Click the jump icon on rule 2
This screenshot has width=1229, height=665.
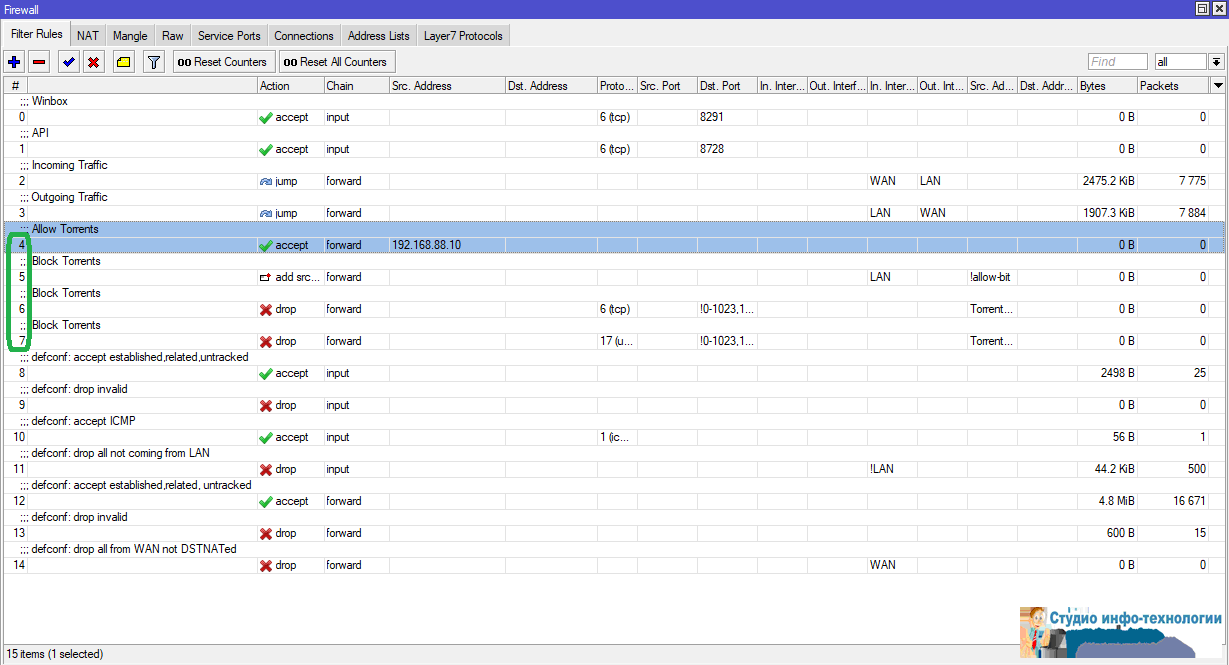[265, 181]
